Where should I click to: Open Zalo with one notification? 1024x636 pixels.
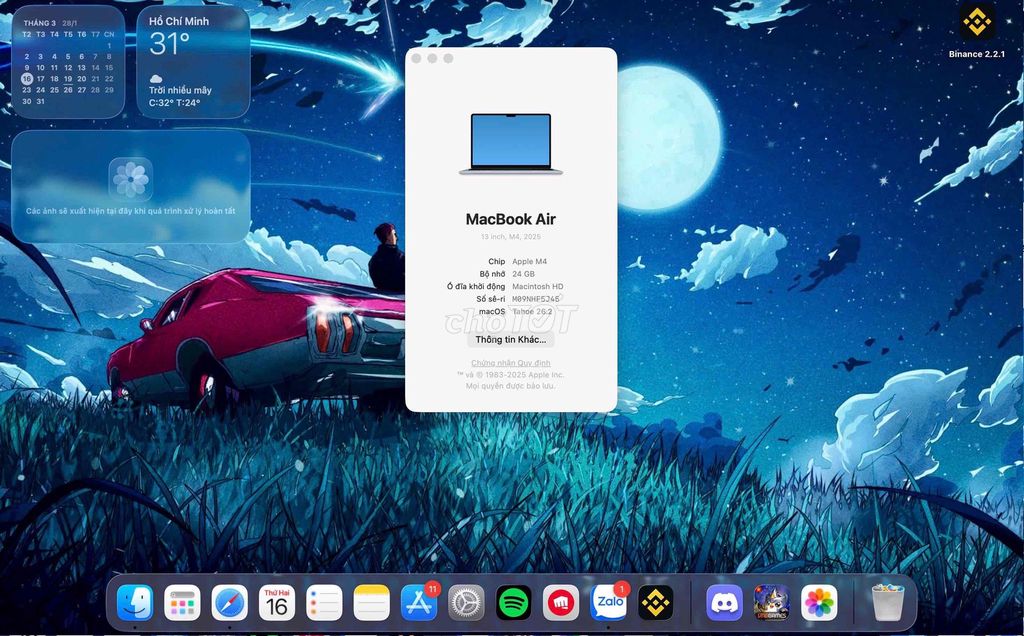pyautogui.click(x=609, y=602)
